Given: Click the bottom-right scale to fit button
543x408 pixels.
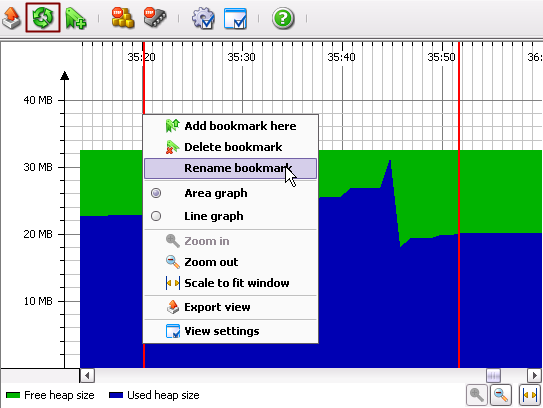Looking at the screenshot, I should coord(529,395).
